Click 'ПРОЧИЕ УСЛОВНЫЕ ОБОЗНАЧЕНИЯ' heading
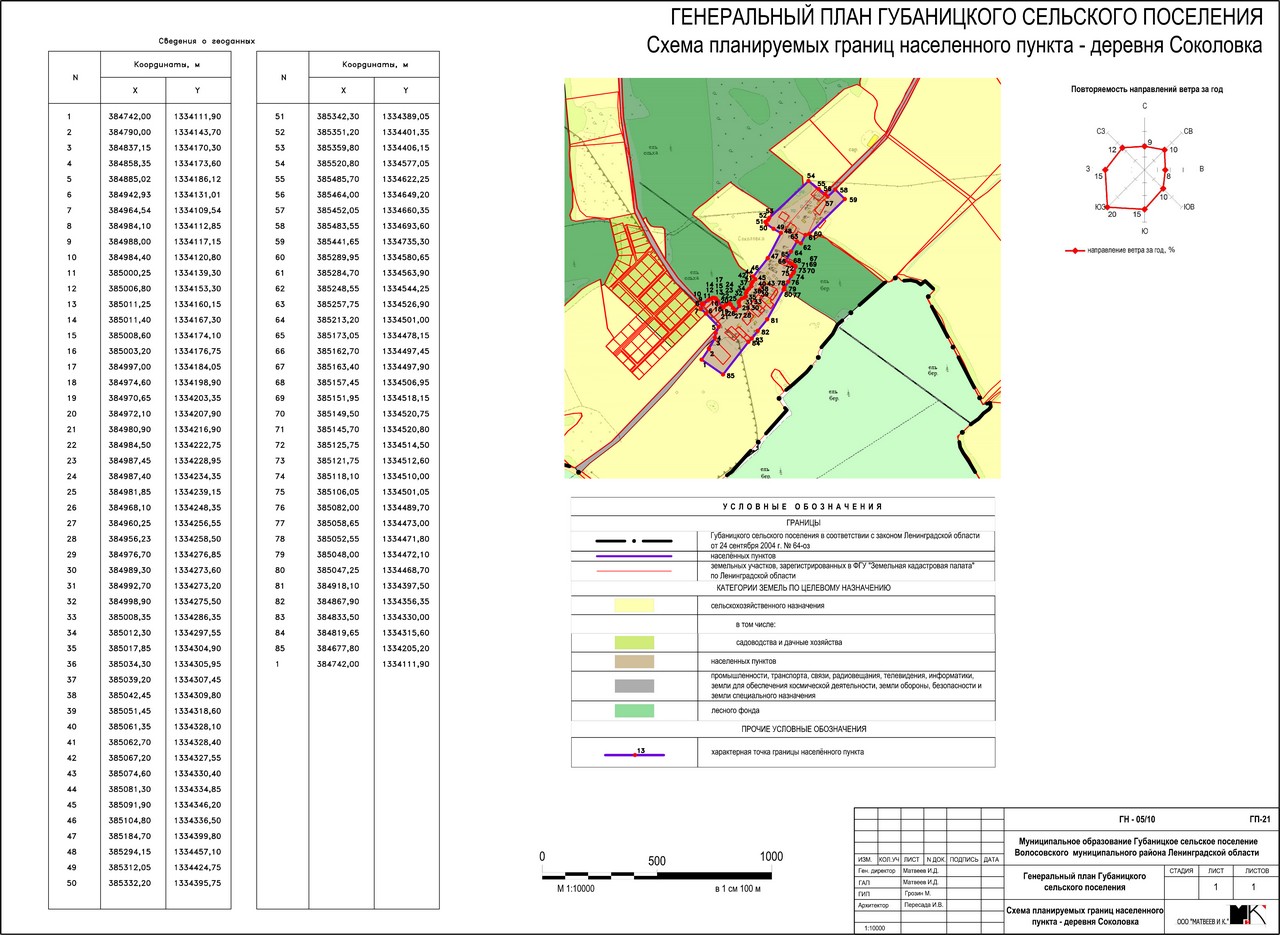 (803, 730)
